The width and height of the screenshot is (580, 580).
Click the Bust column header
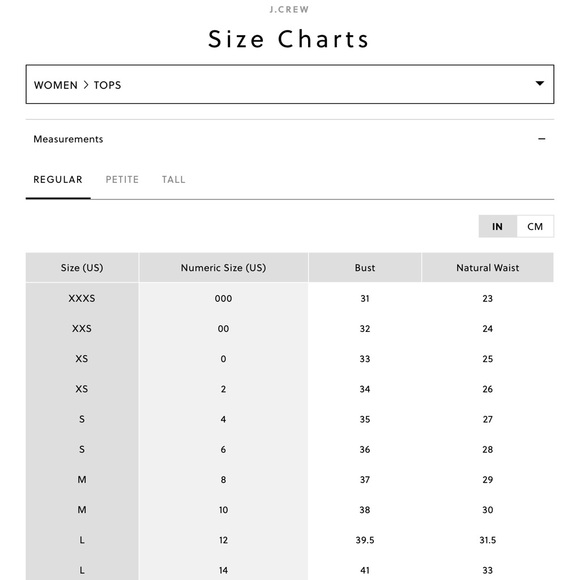365,268
